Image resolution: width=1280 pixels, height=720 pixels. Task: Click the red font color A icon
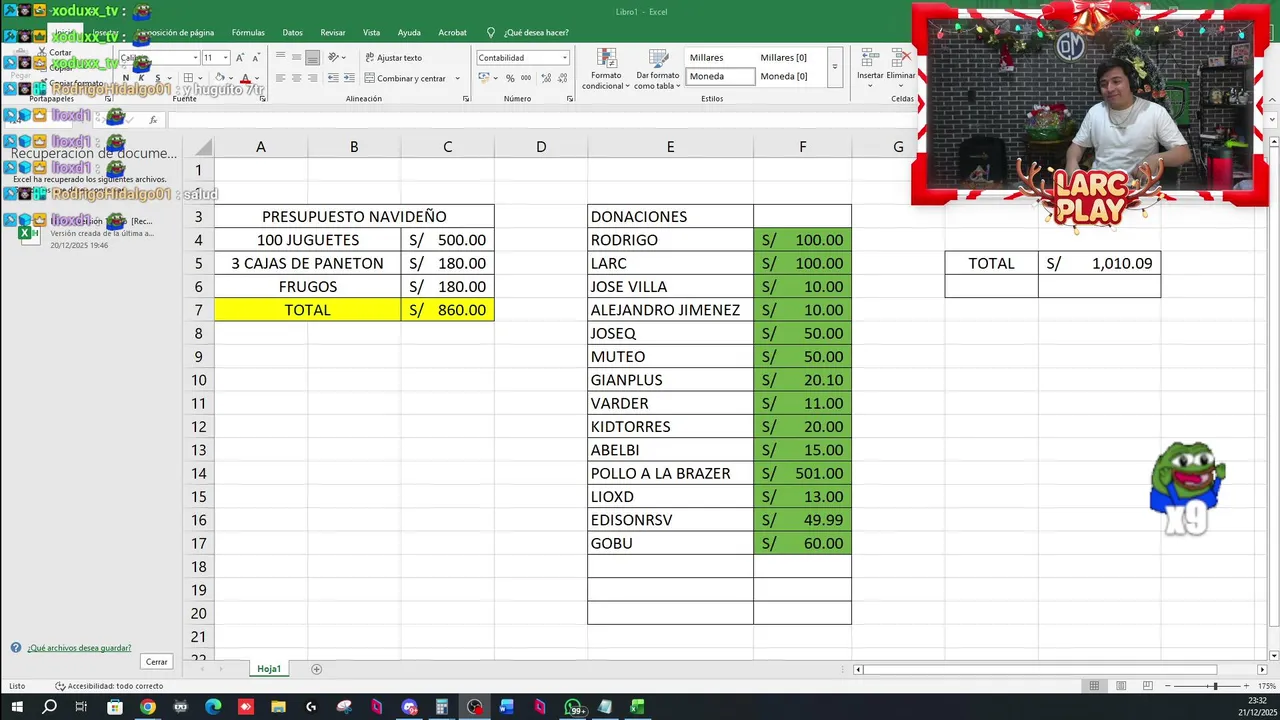click(x=245, y=78)
